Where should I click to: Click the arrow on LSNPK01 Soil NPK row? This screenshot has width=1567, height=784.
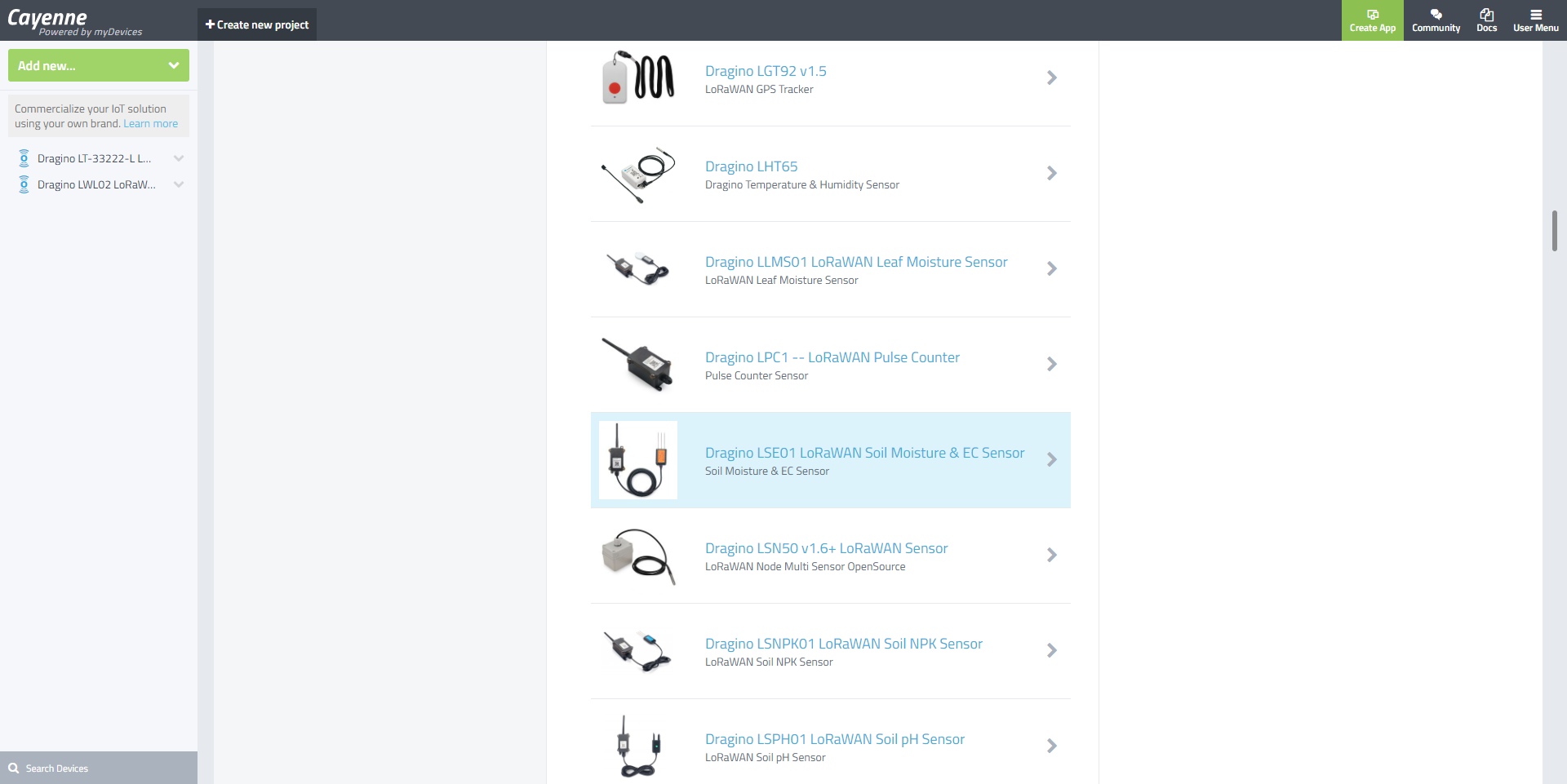pyautogui.click(x=1052, y=650)
